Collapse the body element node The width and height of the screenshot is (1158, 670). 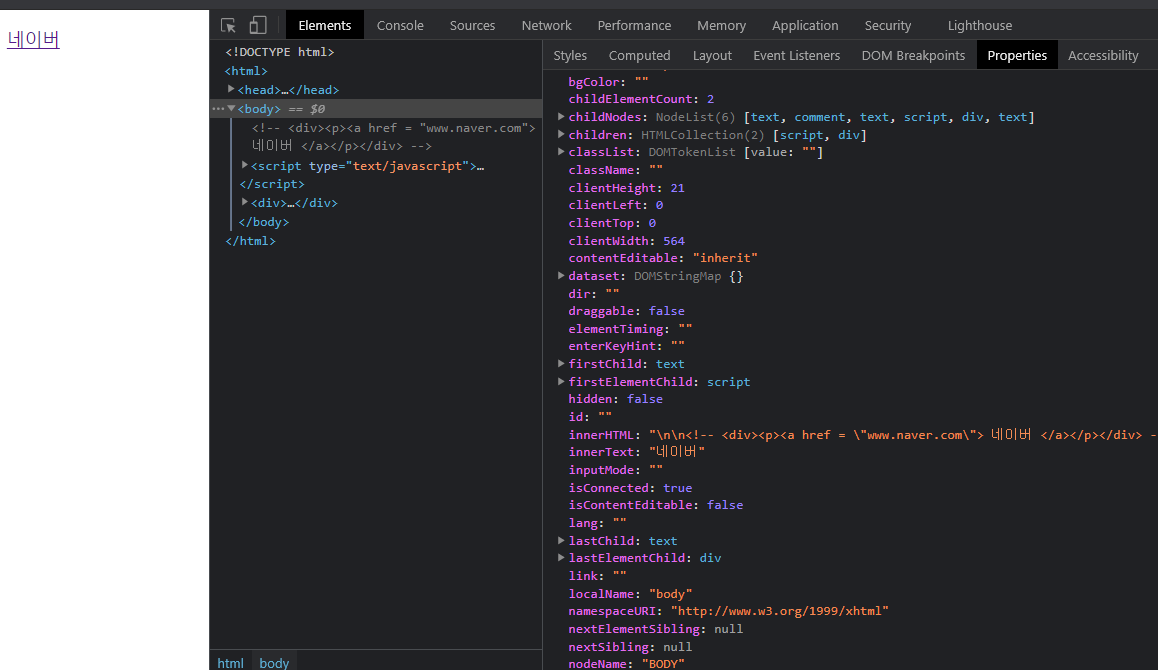tap(231, 109)
